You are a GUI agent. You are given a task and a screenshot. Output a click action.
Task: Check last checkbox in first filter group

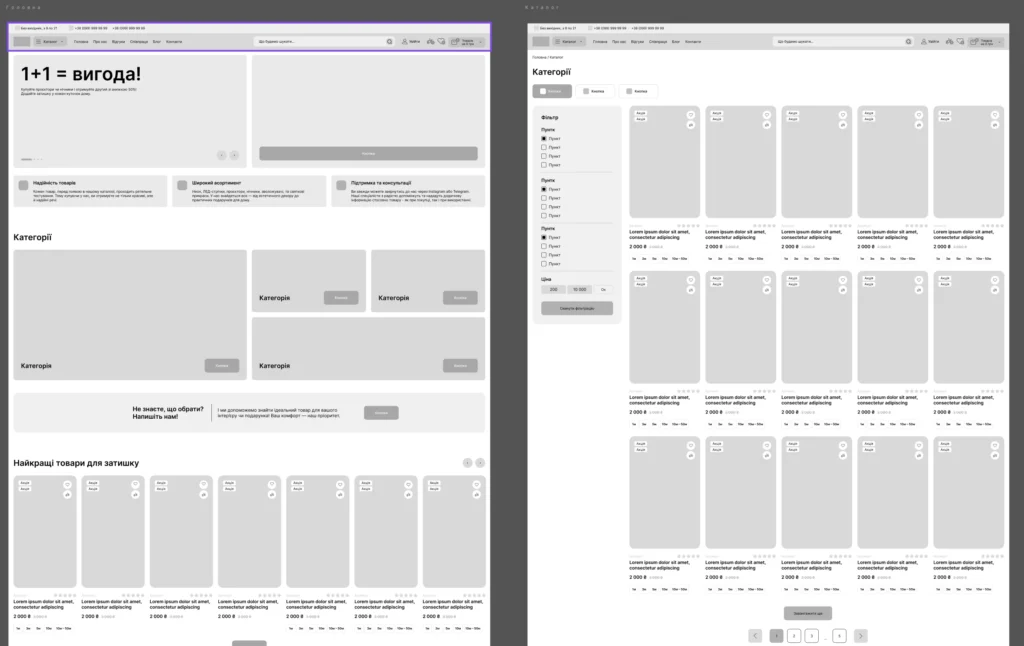pyautogui.click(x=543, y=165)
